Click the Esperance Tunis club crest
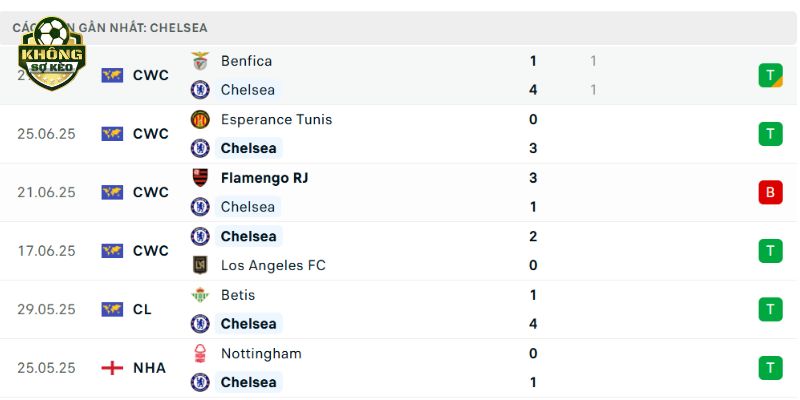This screenshot has height=400, width=800. pos(200,119)
